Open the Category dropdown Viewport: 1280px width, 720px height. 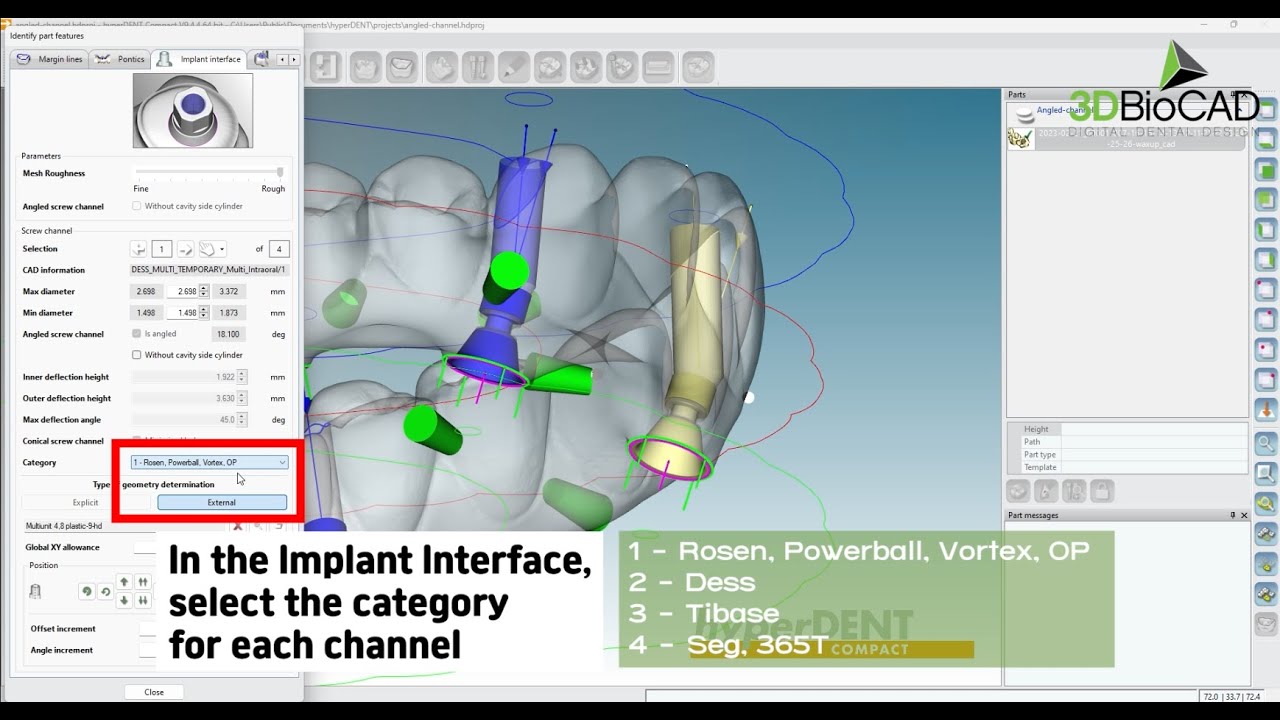[x=209, y=462]
